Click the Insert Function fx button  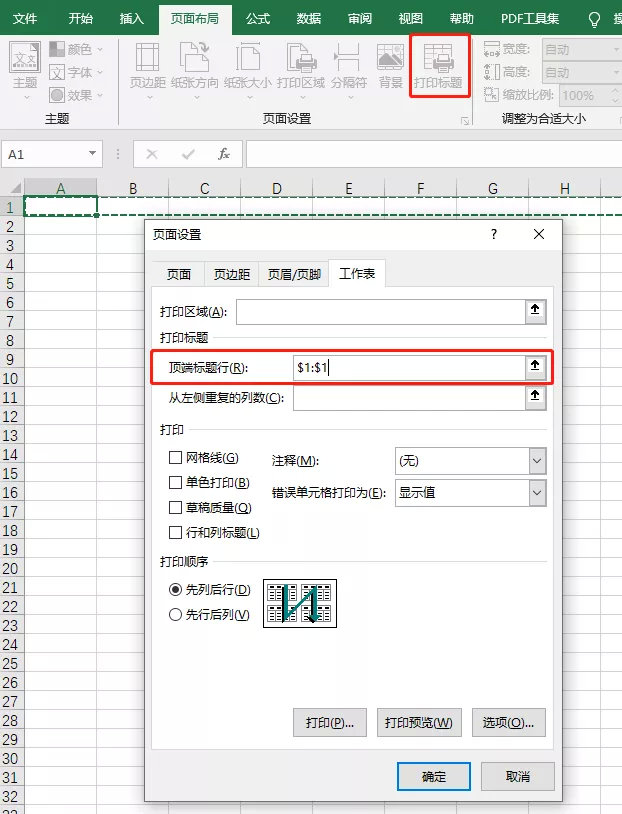(223, 154)
